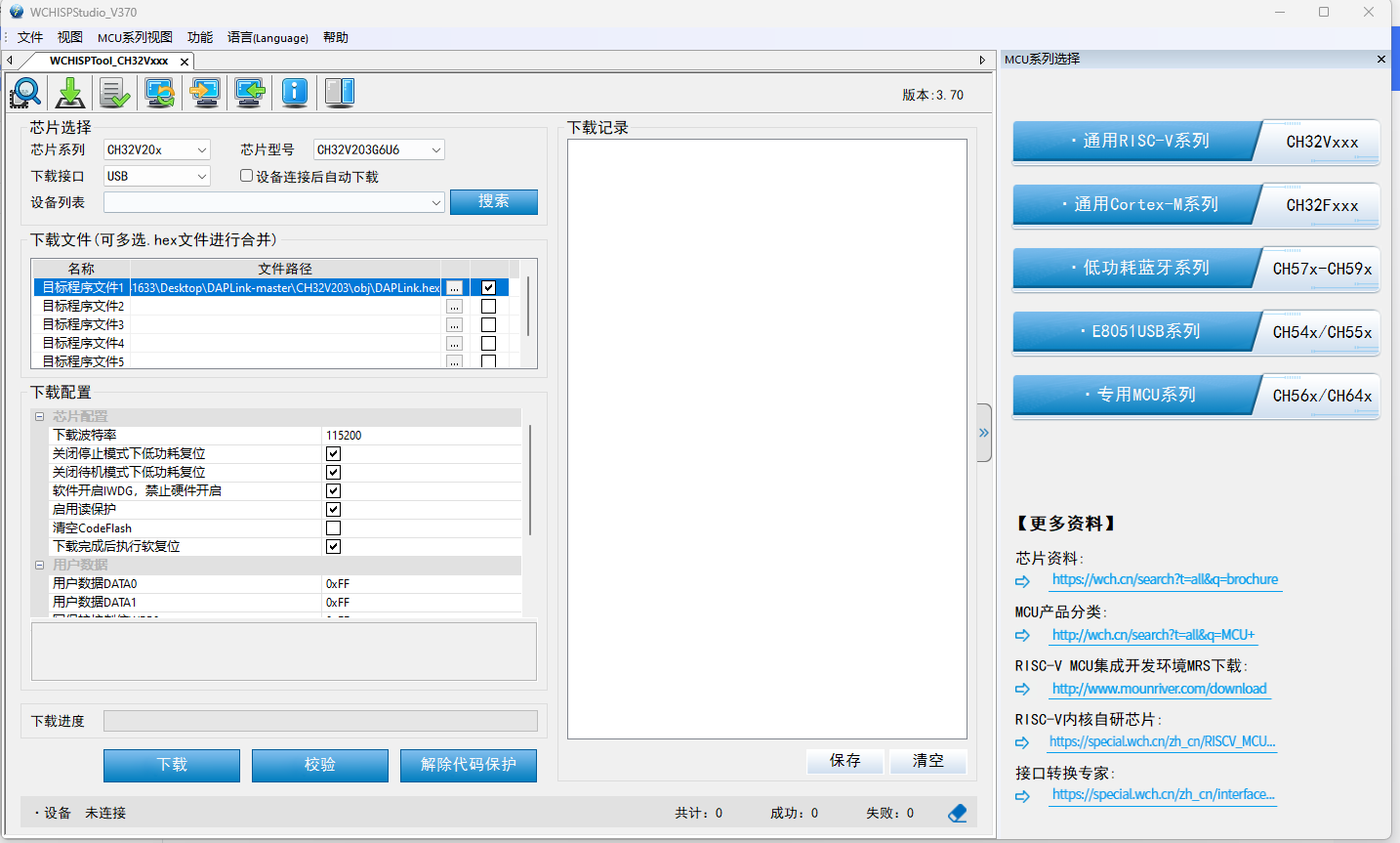Collapse right panel with double-chevron handle

(984, 433)
